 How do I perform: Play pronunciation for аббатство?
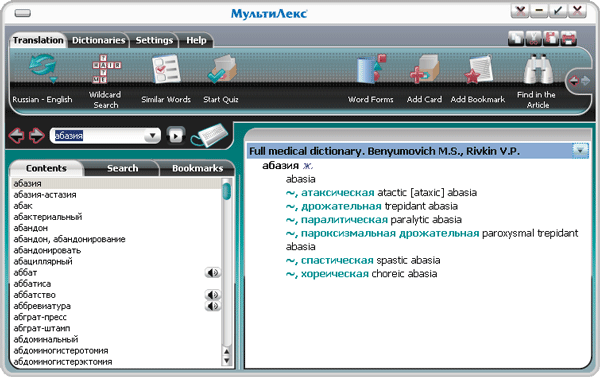click(212, 295)
